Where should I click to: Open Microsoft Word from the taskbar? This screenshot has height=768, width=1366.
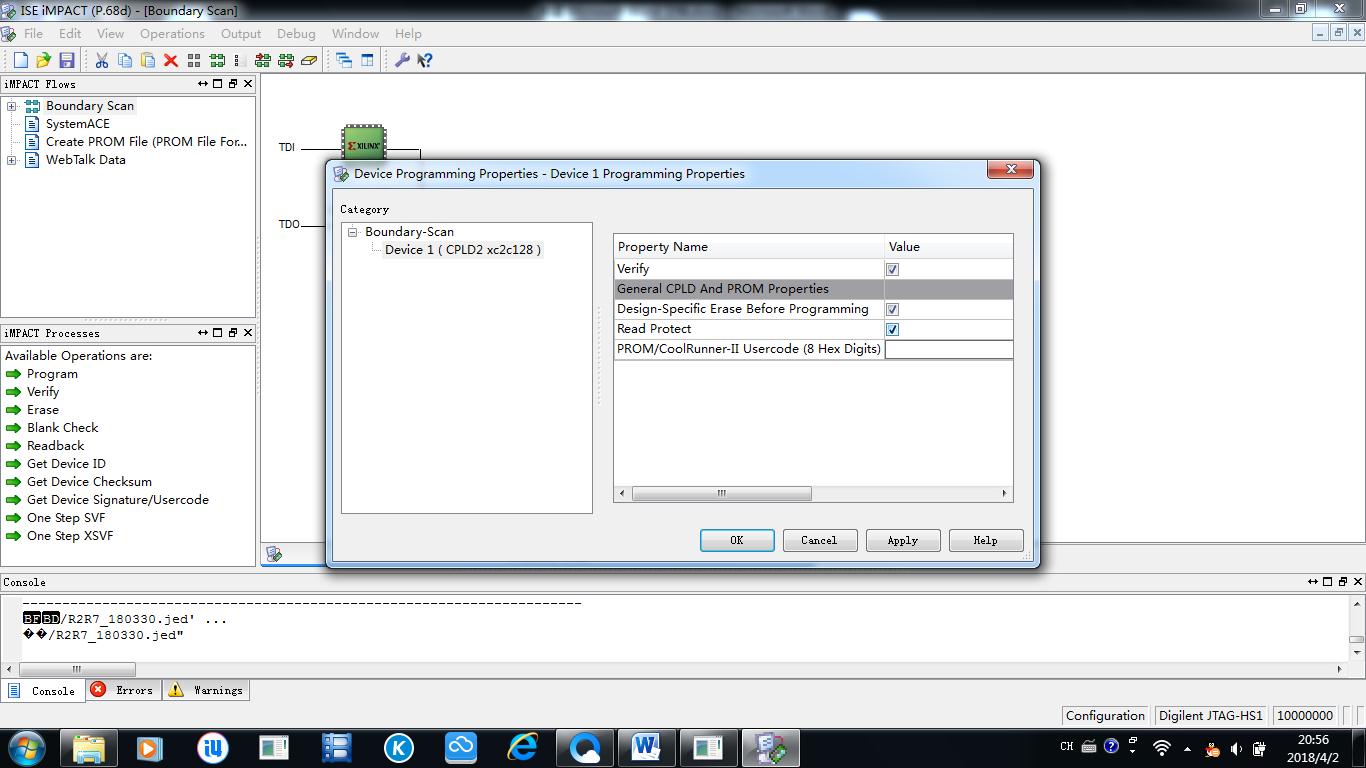point(646,747)
